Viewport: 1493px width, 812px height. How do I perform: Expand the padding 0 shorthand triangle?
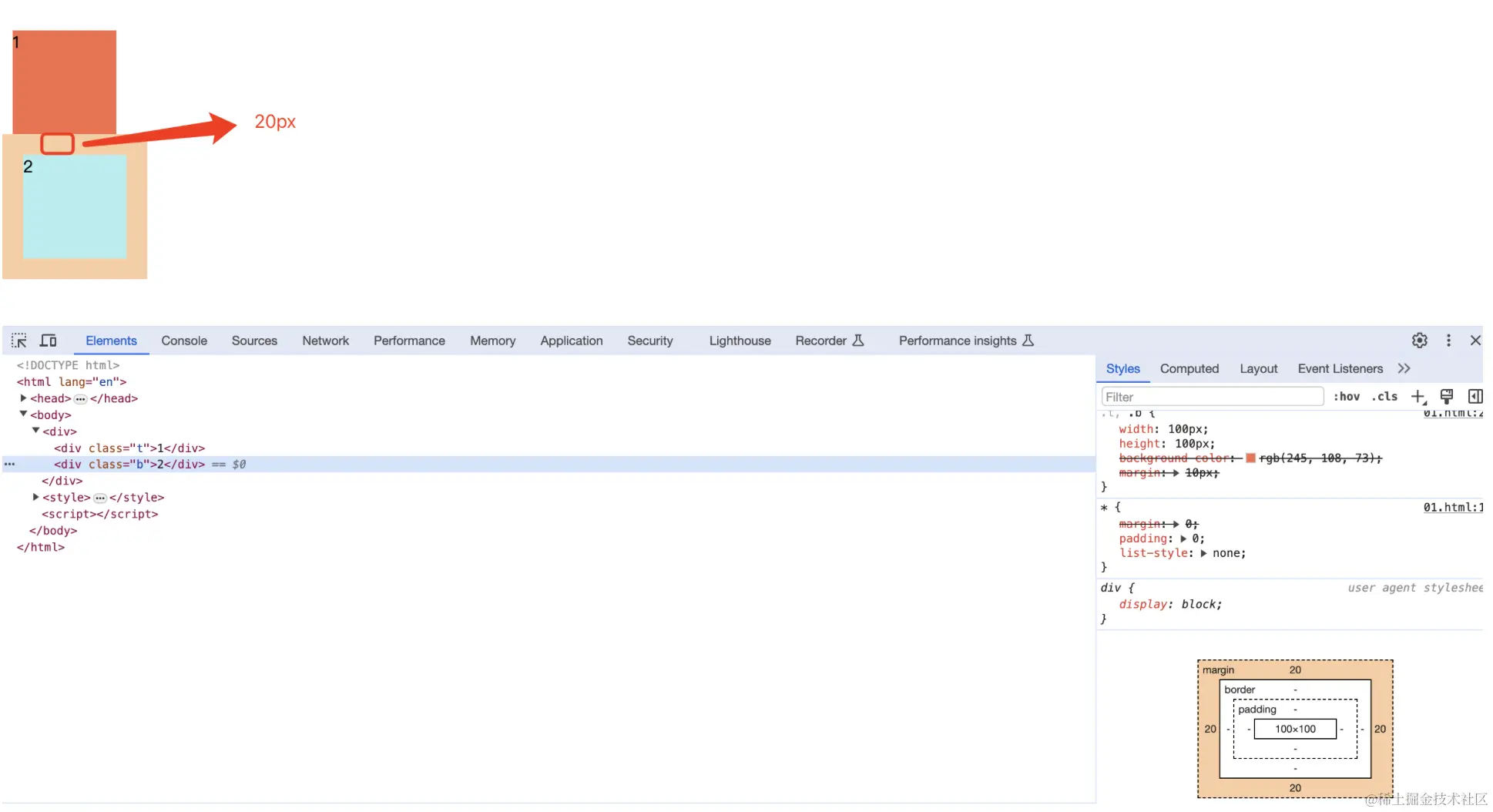(1183, 539)
